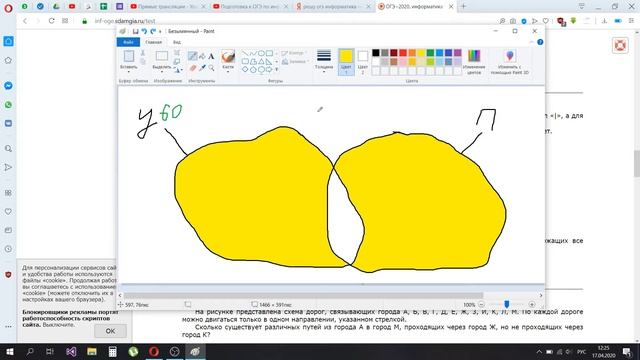Click the zoom in plus button in Paint
Screen dimensions: 640x360
531,304
